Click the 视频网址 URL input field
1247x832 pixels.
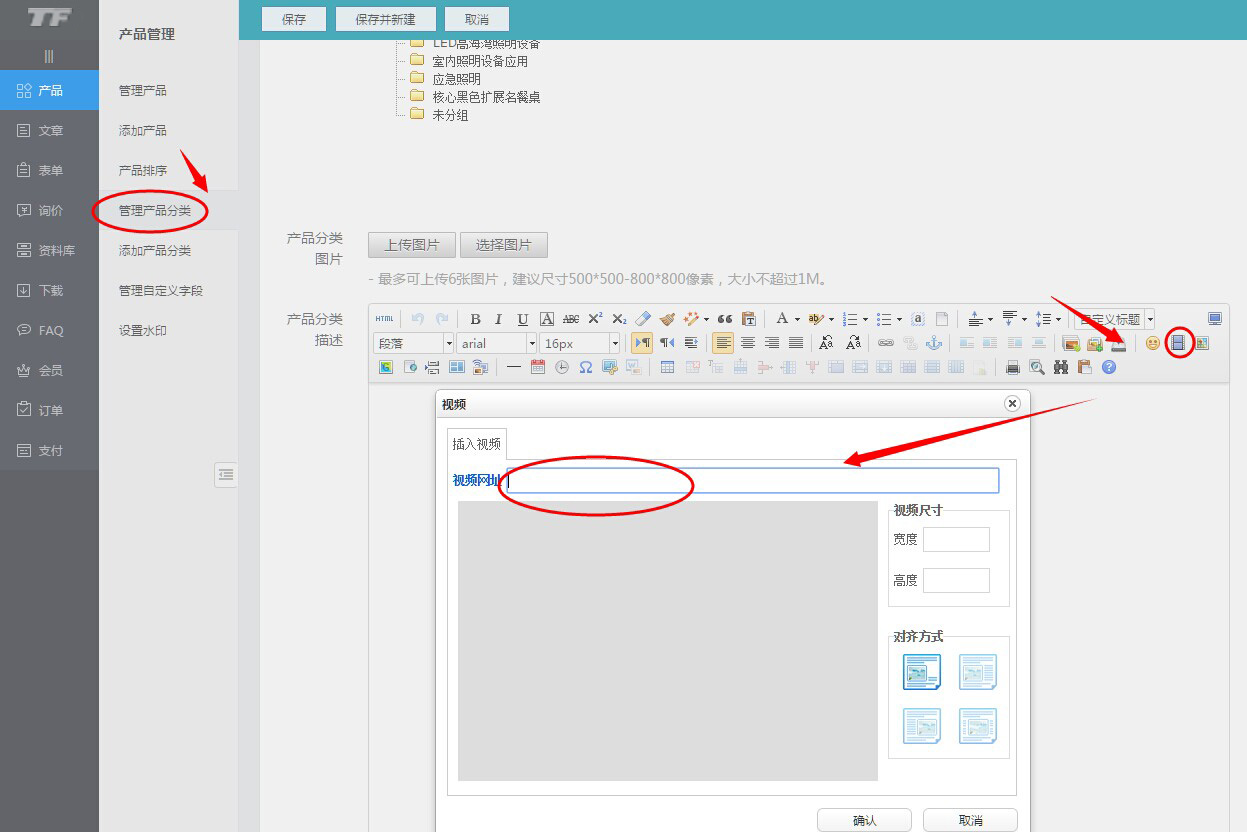753,481
